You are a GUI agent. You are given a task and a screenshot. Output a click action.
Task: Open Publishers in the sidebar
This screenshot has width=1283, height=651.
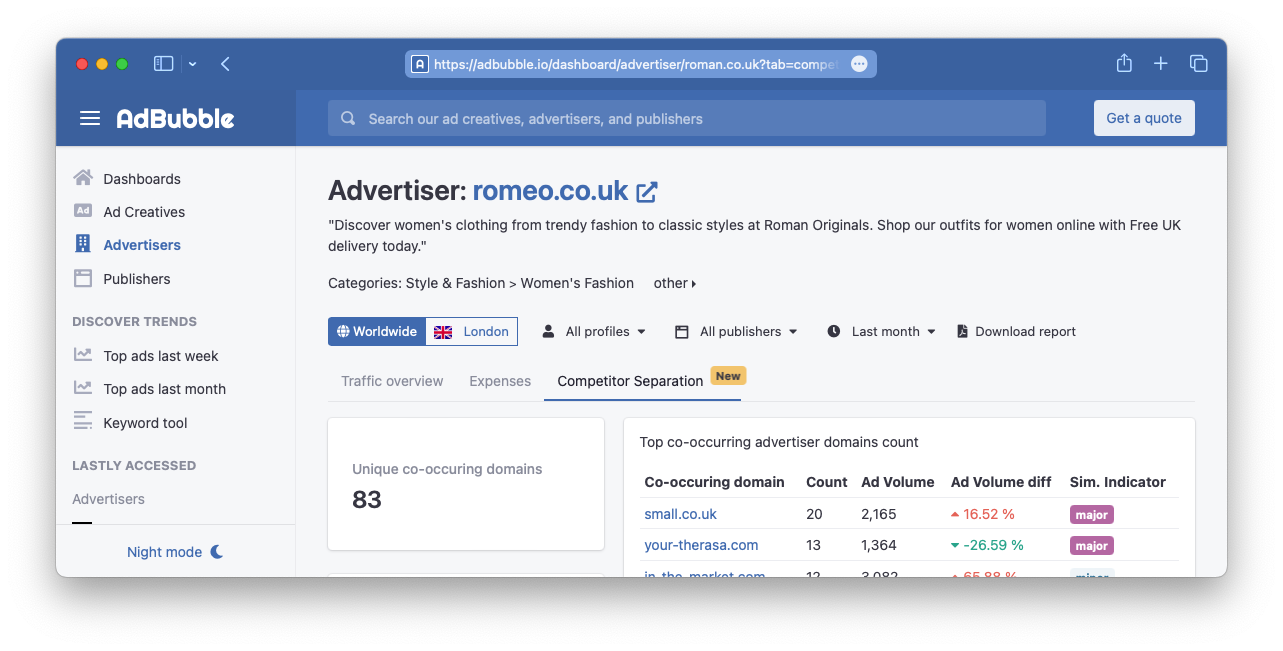[137, 279]
